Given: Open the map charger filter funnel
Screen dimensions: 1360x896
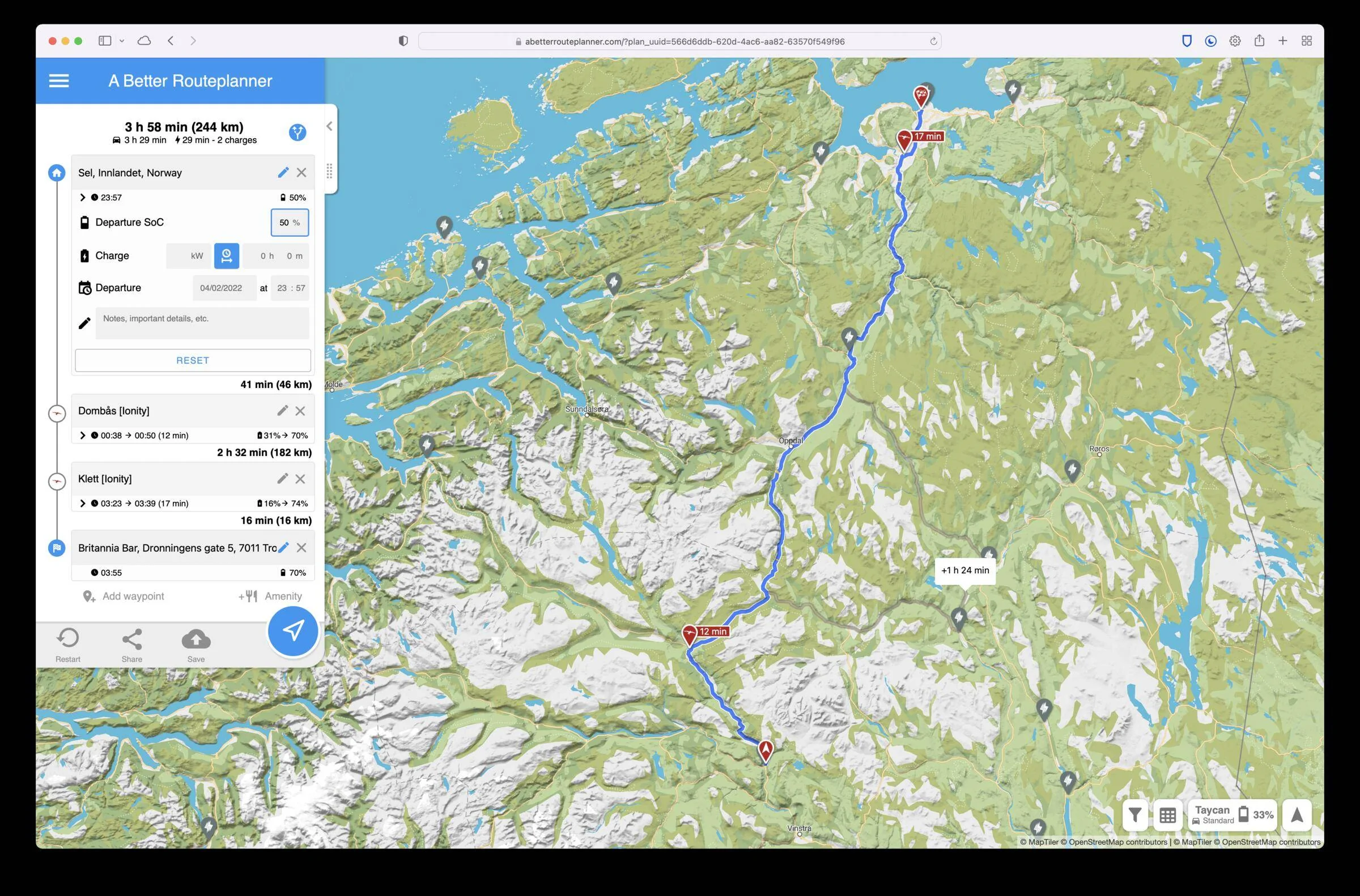Looking at the screenshot, I should tap(1136, 815).
